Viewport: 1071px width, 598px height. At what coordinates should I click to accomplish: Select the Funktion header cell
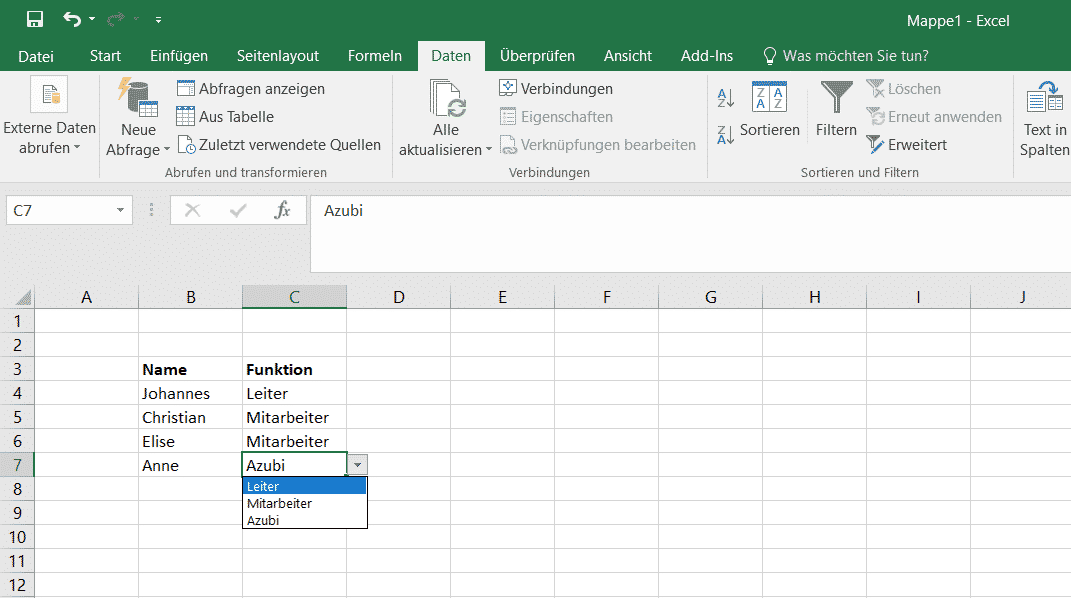pos(294,369)
